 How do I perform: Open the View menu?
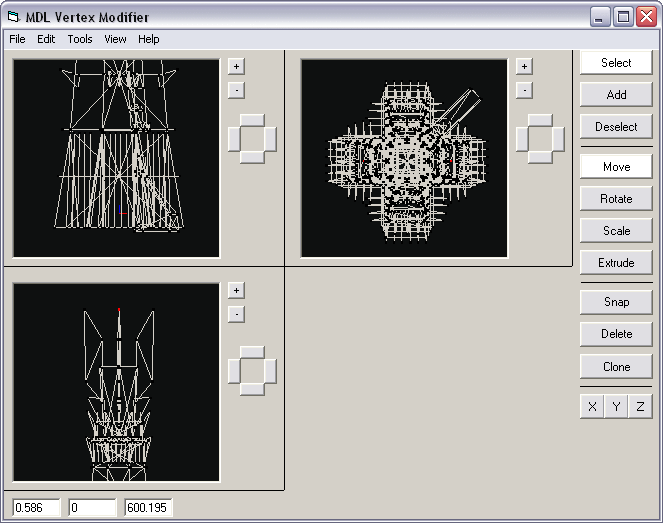click(115, 39)
